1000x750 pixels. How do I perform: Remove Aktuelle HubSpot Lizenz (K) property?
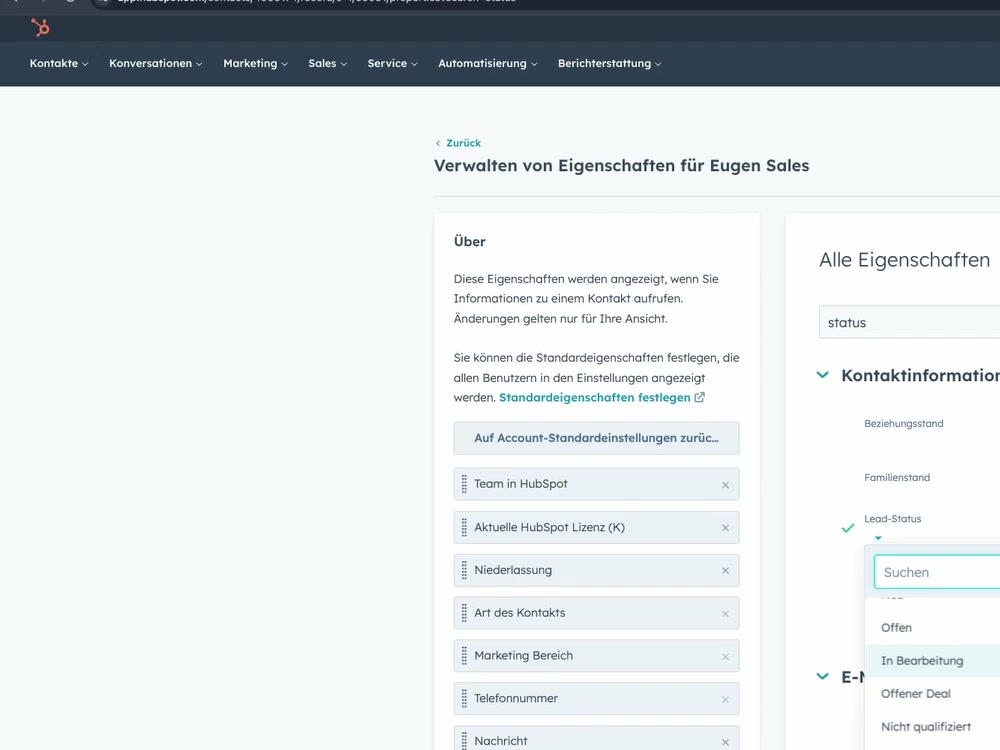coord(725,527)
